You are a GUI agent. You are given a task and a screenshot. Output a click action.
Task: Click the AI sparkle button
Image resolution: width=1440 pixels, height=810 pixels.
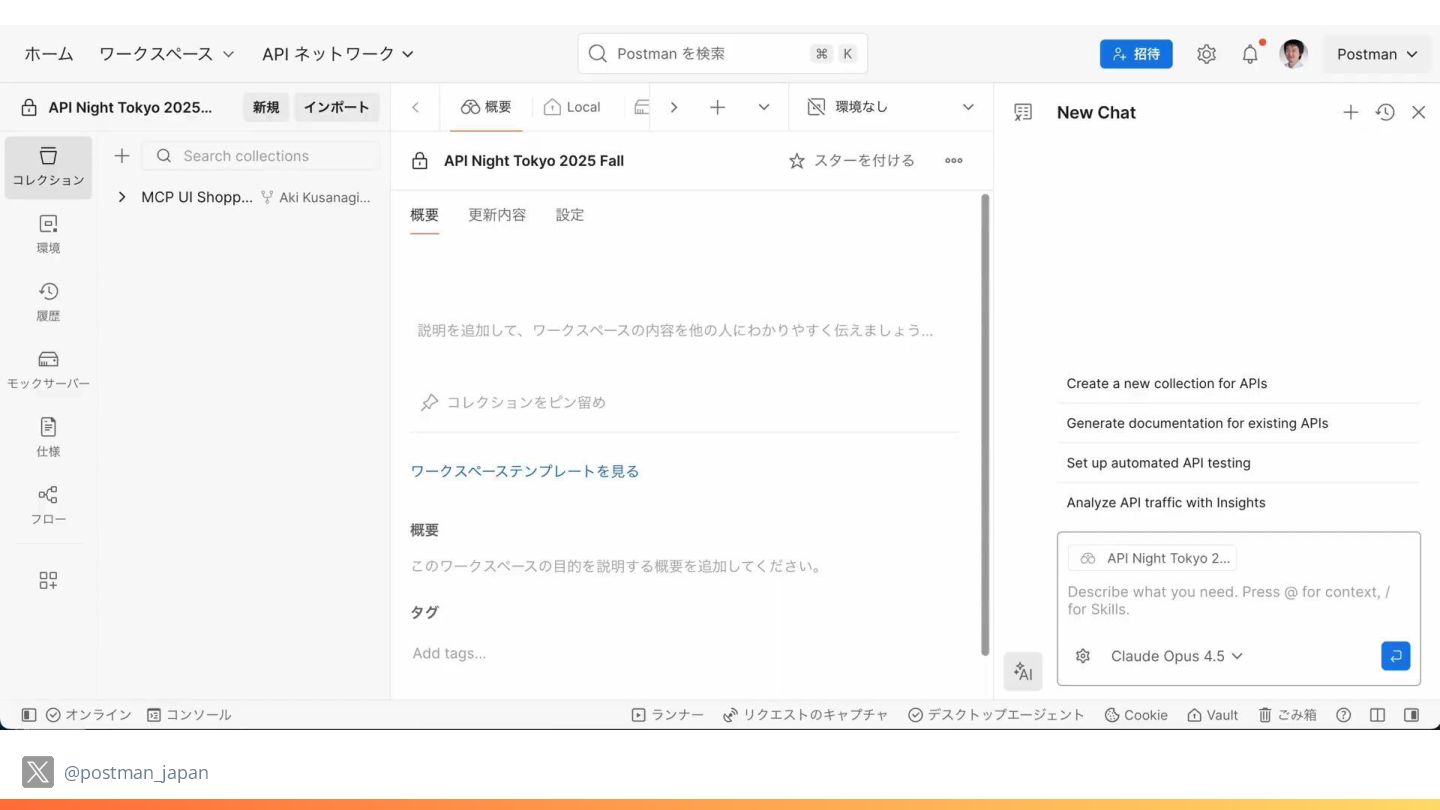coord(1023,672)
